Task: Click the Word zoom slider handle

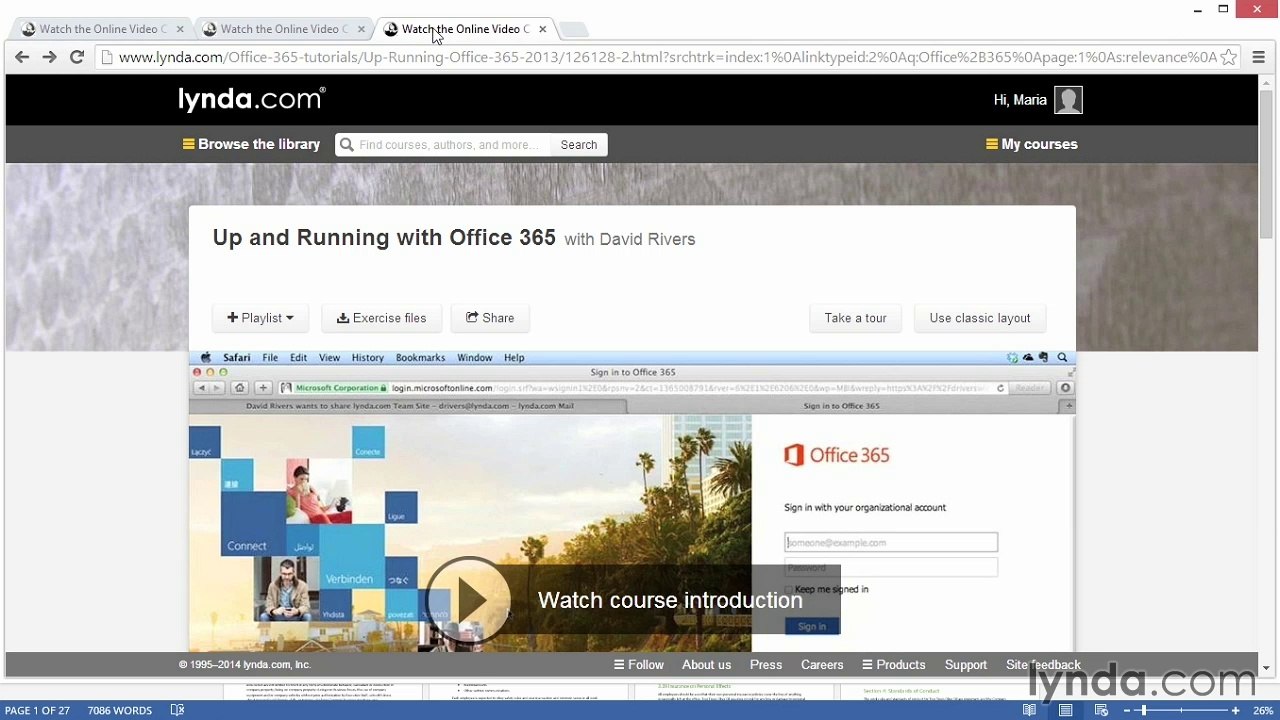Action: tap(1143, 711)
